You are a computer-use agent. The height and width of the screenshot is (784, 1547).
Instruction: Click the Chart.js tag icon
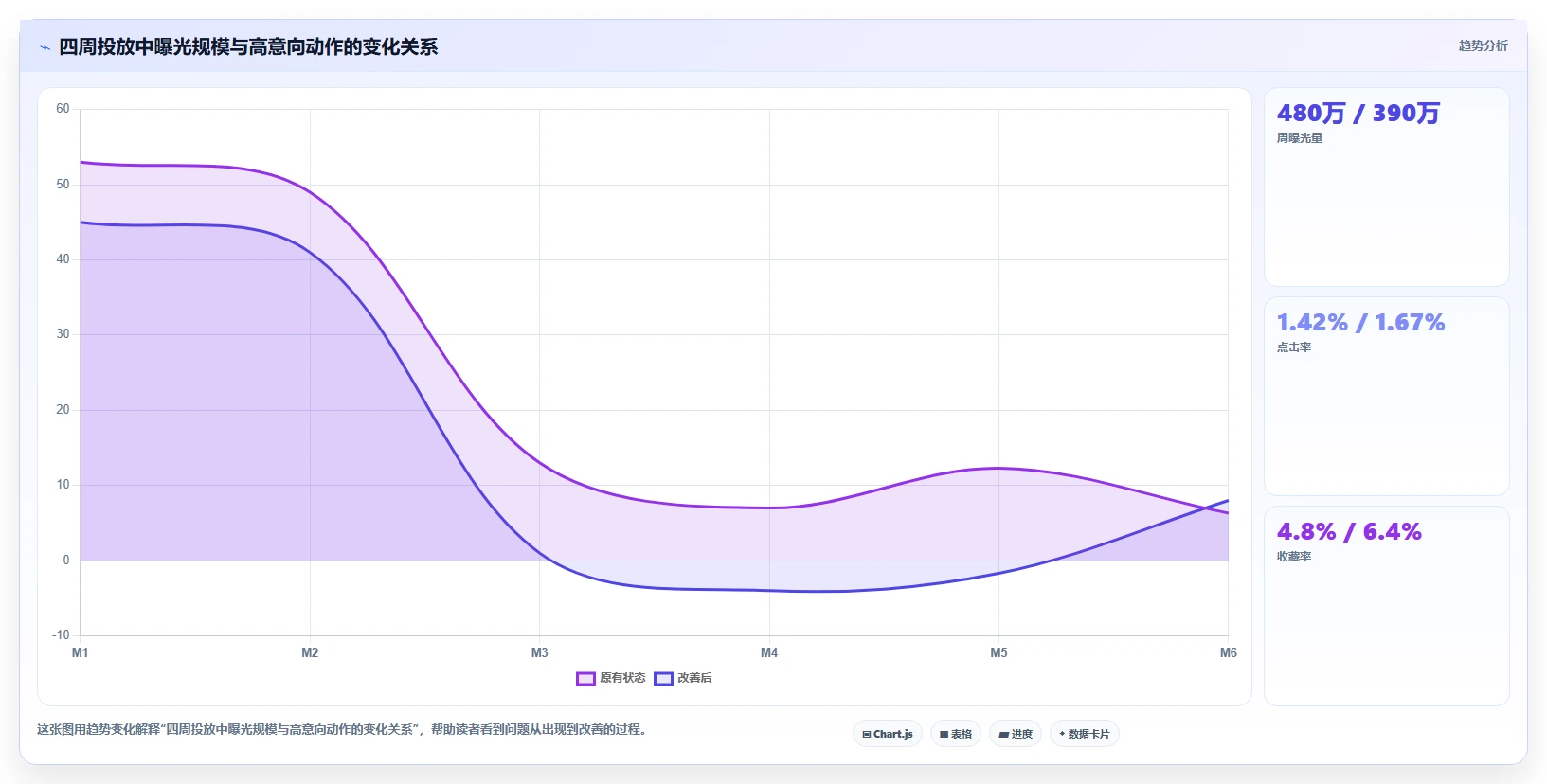(866, 735)
